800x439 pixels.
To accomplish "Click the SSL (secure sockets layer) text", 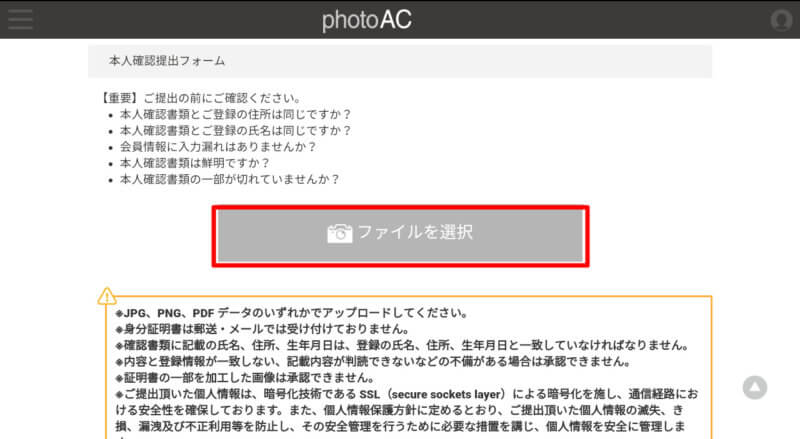I will click(x=433, y=394).
